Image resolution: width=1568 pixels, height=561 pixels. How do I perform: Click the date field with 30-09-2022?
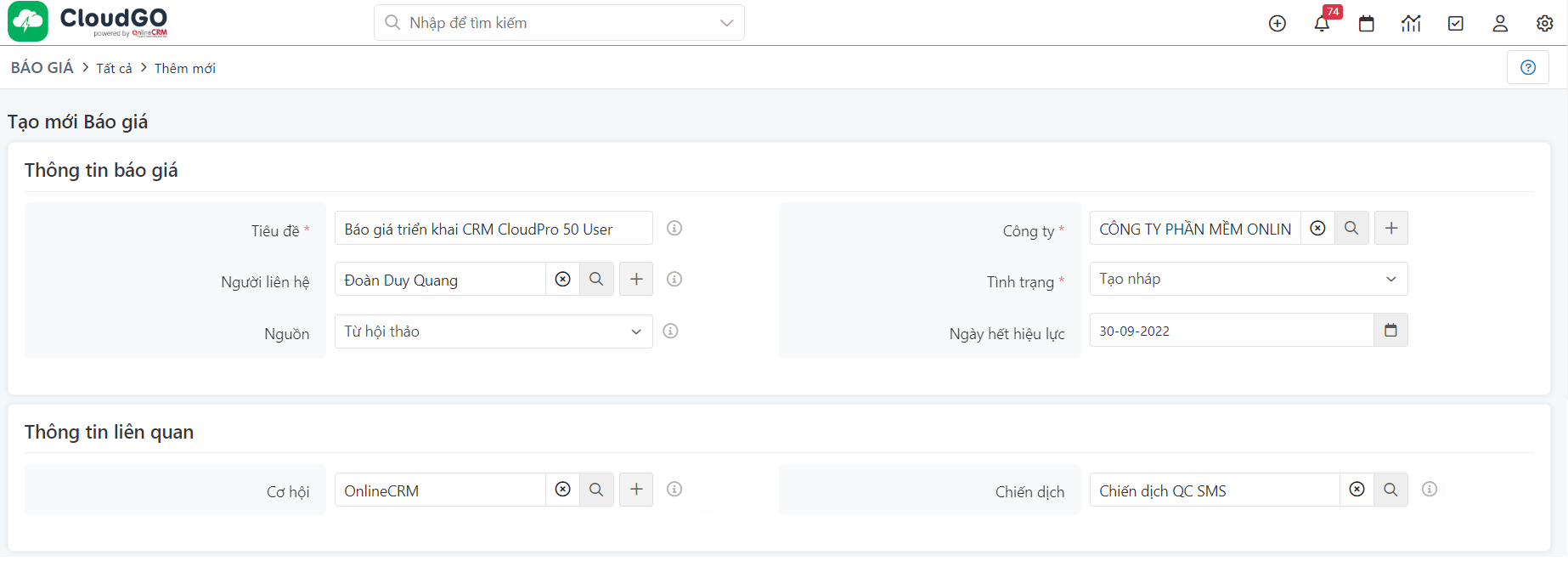pos(1232,330)
